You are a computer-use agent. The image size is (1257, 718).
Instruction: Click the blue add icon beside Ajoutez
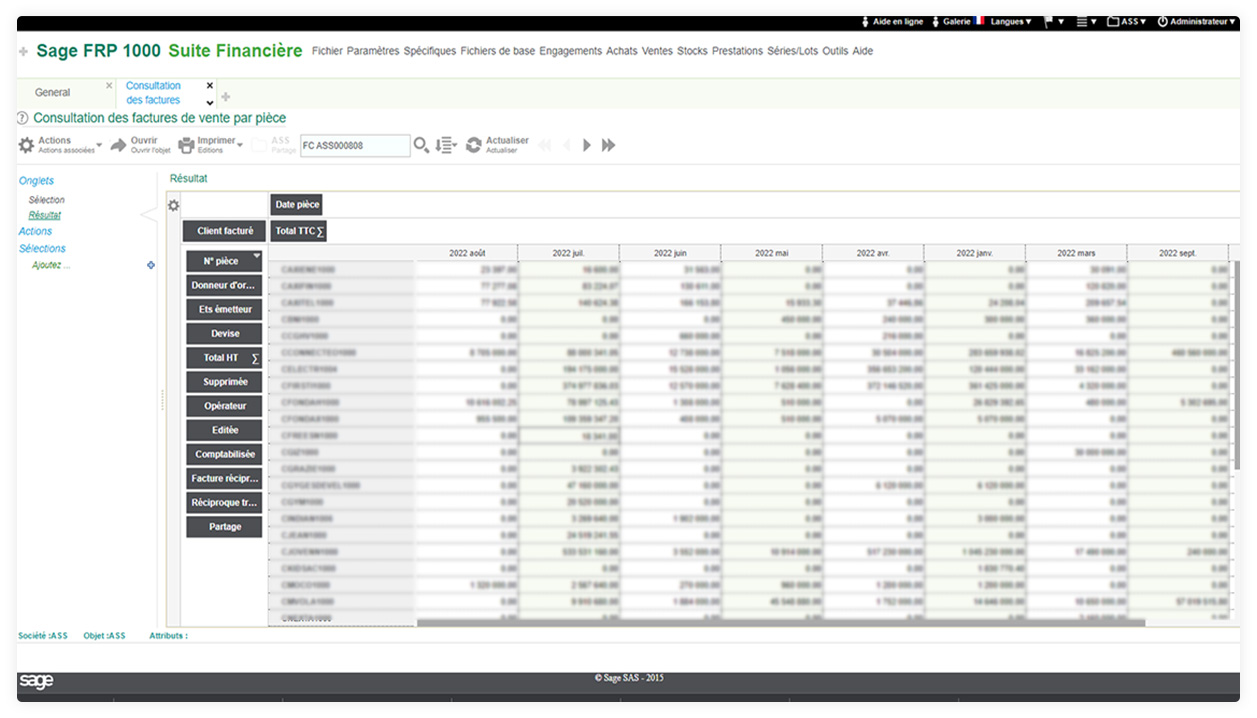[151, 265]
